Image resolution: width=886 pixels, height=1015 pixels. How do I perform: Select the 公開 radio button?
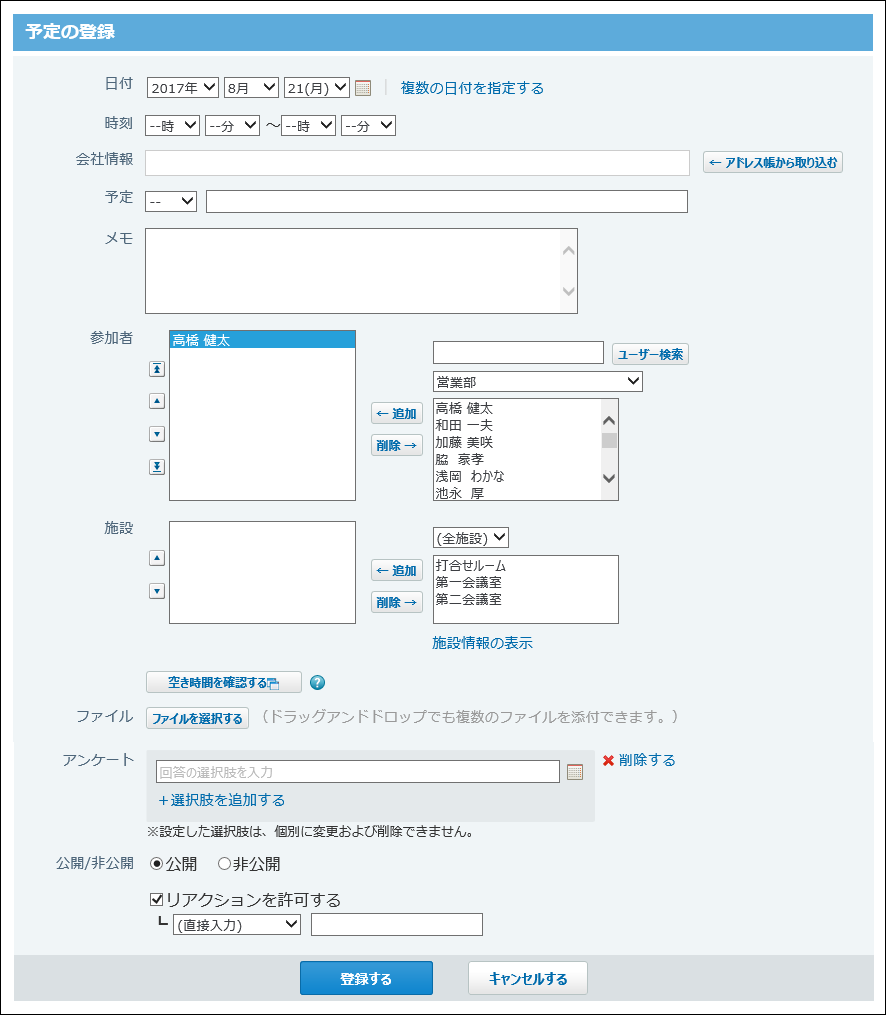click(156, 864)
